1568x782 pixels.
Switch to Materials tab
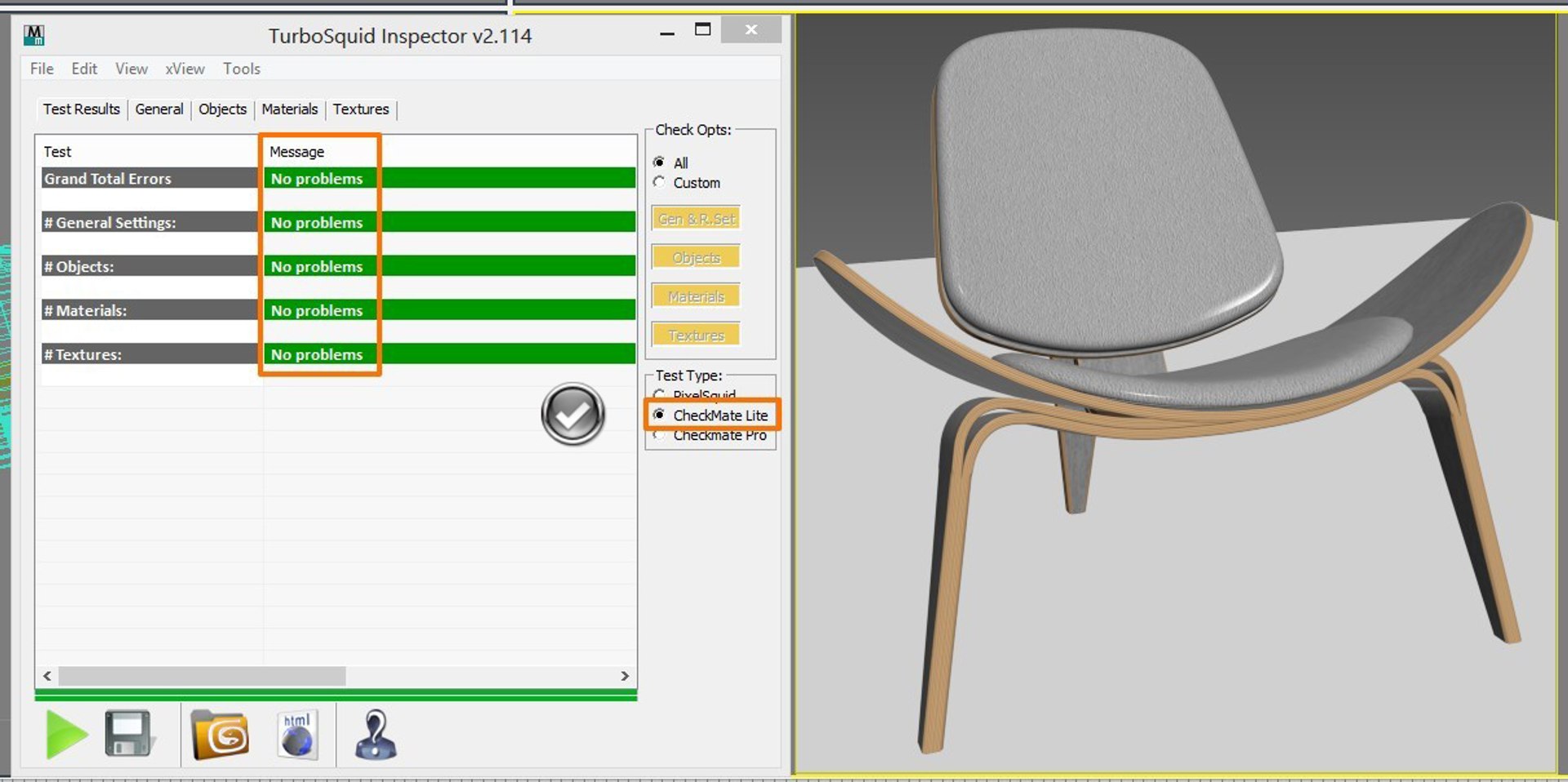[290, 109]
